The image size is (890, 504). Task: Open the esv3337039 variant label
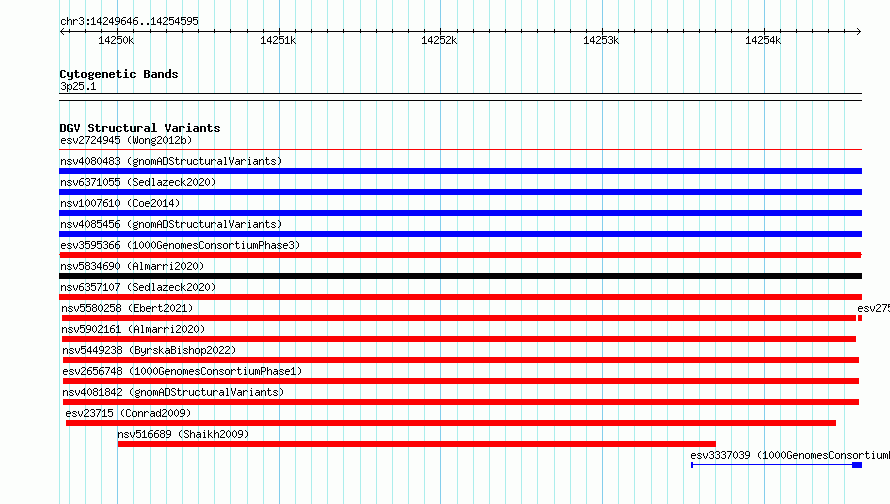790,455
